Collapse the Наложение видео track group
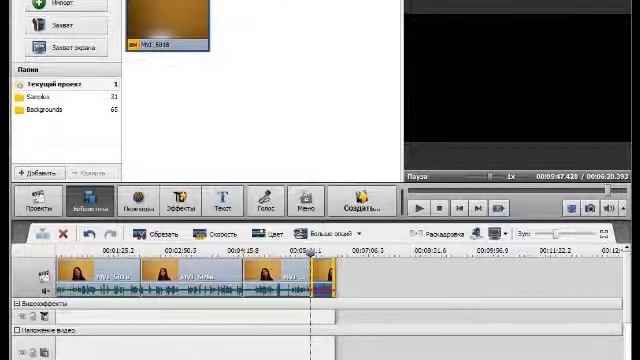This screenshot has height=360, width=640. pyautogui.click(x=17, y=330)
